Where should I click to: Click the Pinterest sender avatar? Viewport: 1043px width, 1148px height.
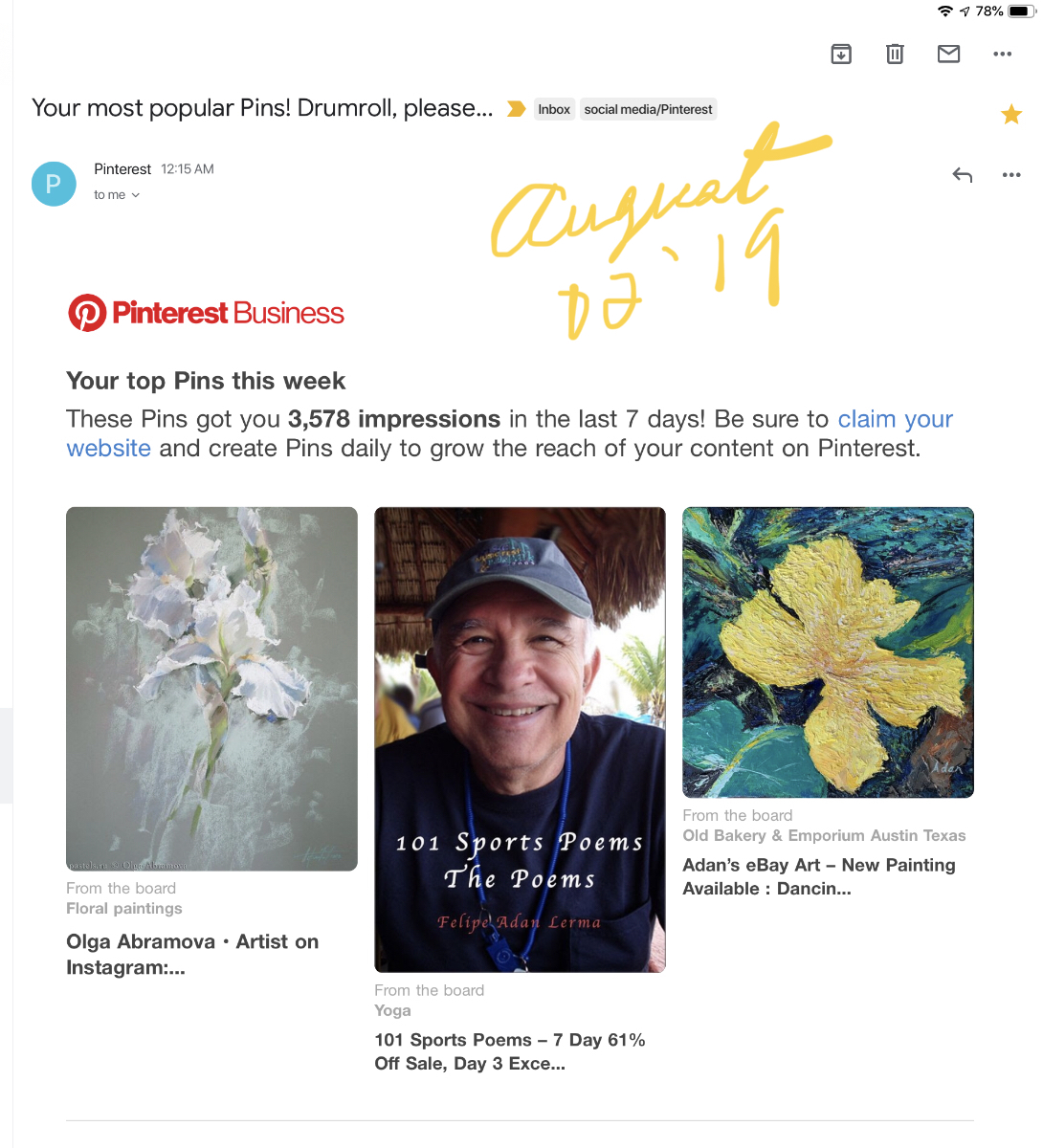[x=54, y=184]
